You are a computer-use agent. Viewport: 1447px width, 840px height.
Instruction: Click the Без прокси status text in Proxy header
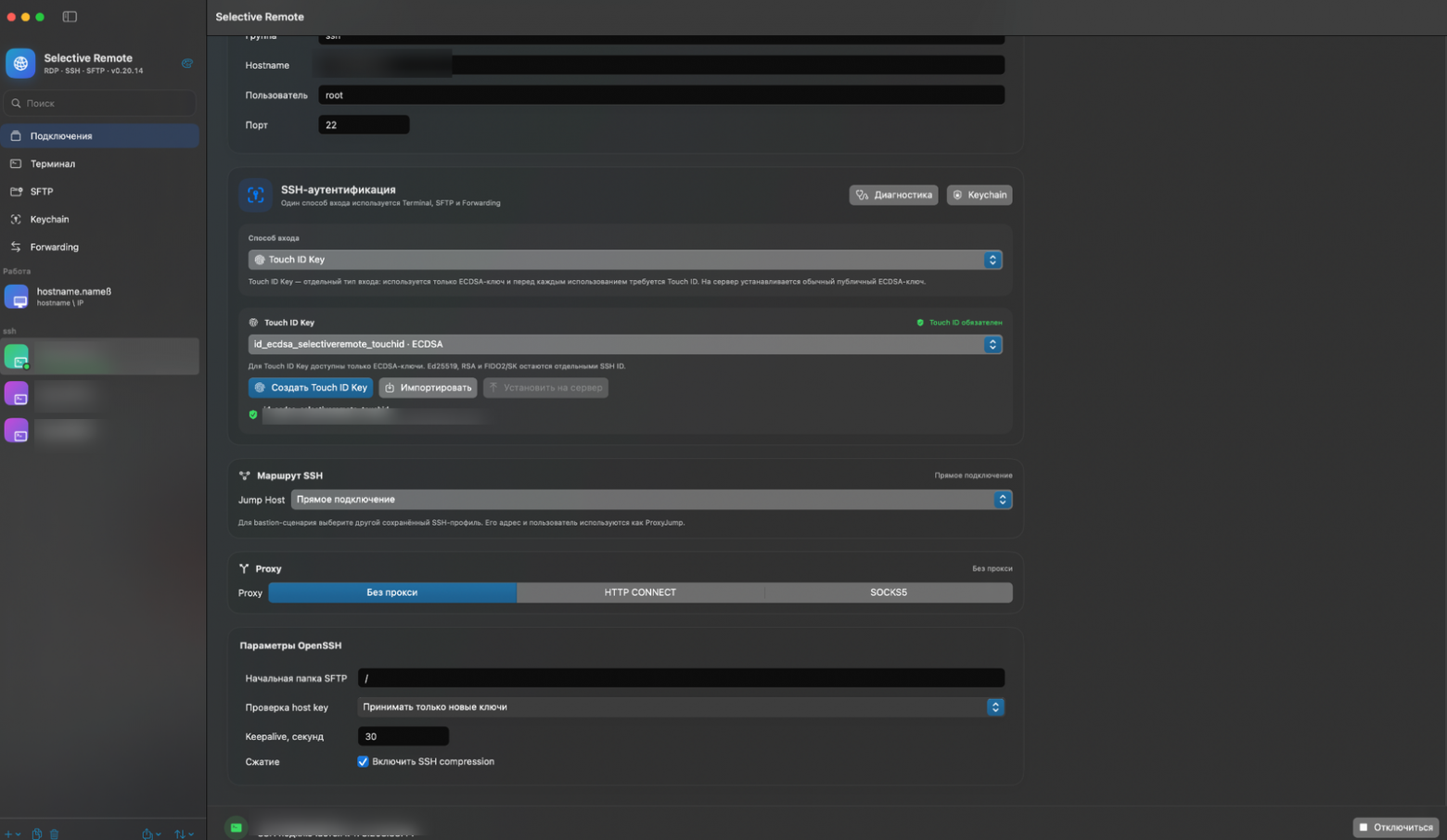pyautogui.click(x=992, y=568)
